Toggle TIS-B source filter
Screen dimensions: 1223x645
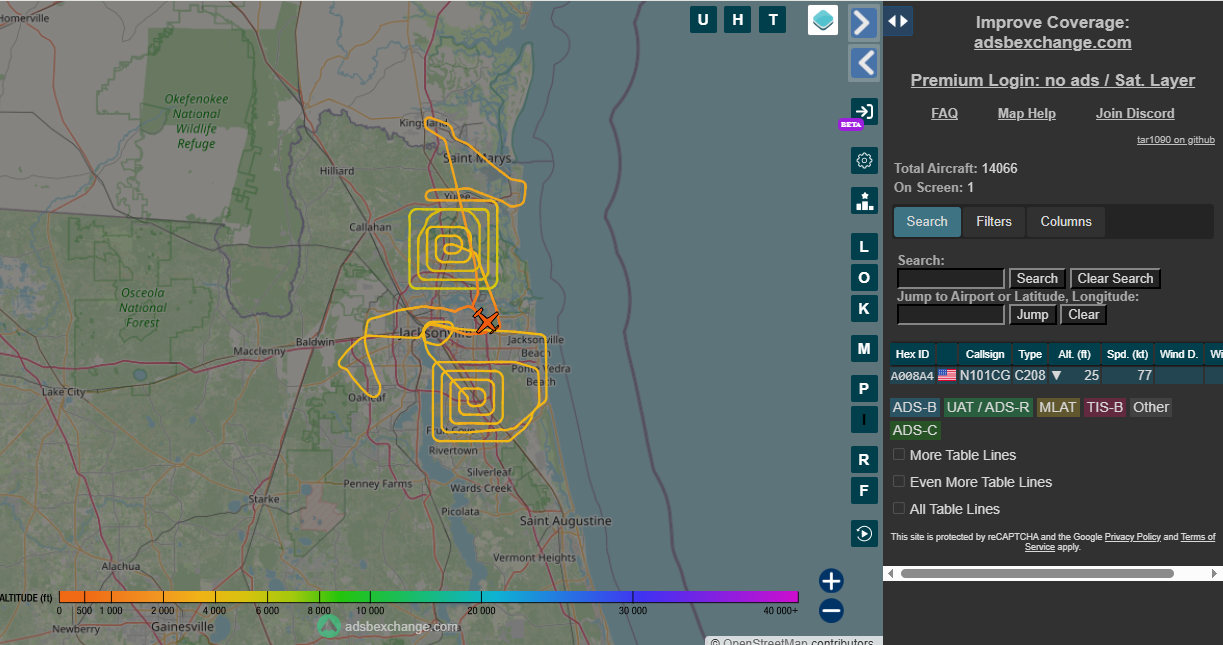(x=1105, y=407)
